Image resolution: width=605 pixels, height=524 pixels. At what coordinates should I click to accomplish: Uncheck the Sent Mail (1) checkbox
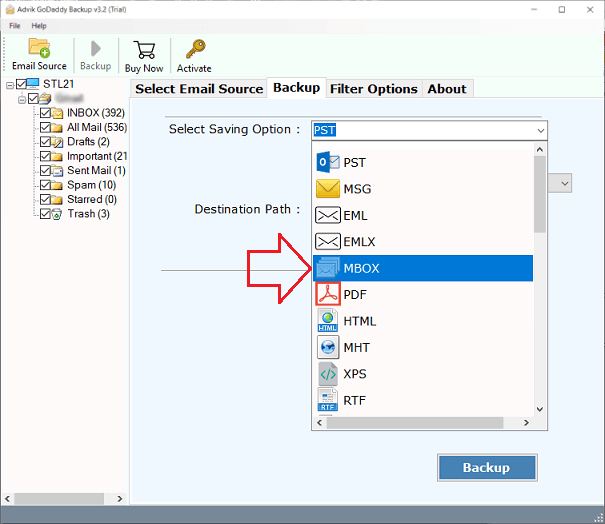coord(46,170)
